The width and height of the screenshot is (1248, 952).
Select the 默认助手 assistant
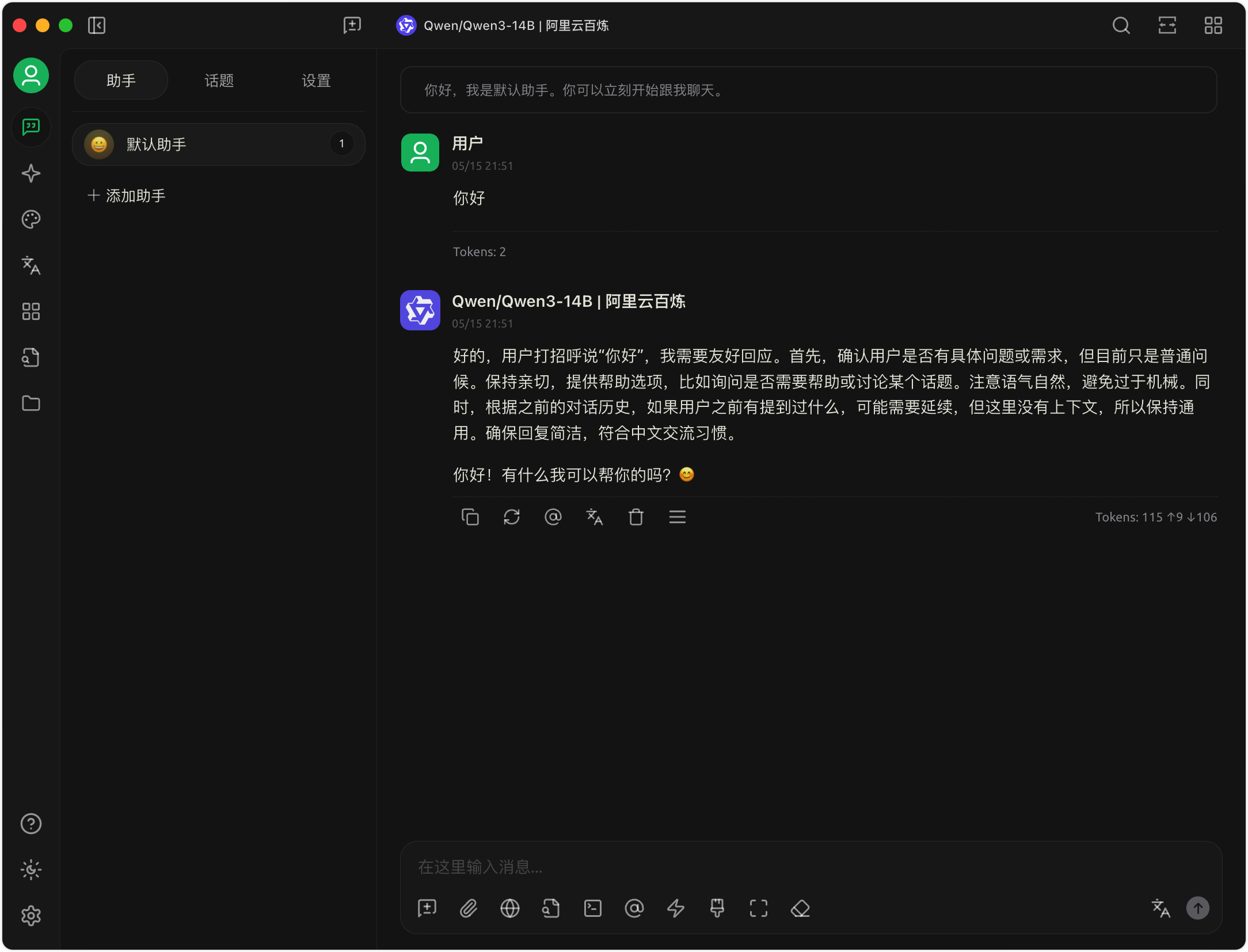(219, 144)
